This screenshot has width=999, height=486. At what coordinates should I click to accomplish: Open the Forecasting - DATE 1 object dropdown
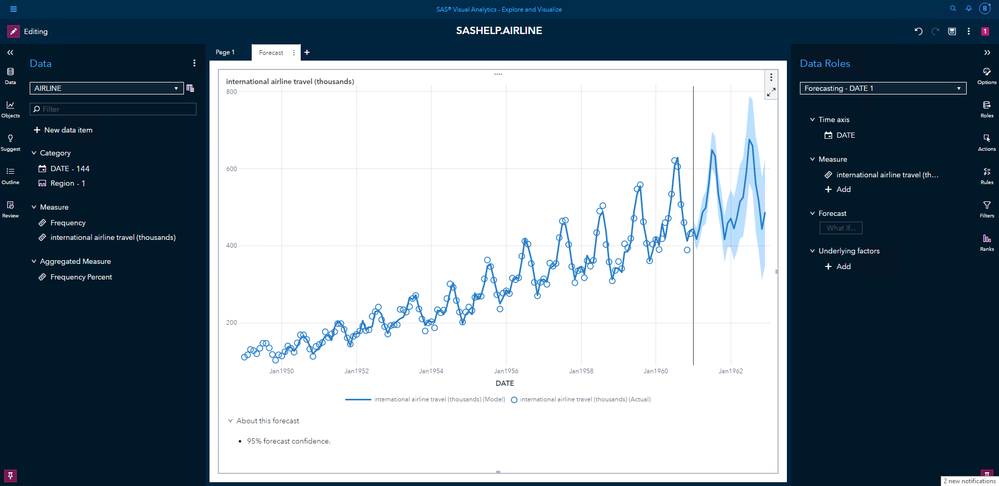883,89
